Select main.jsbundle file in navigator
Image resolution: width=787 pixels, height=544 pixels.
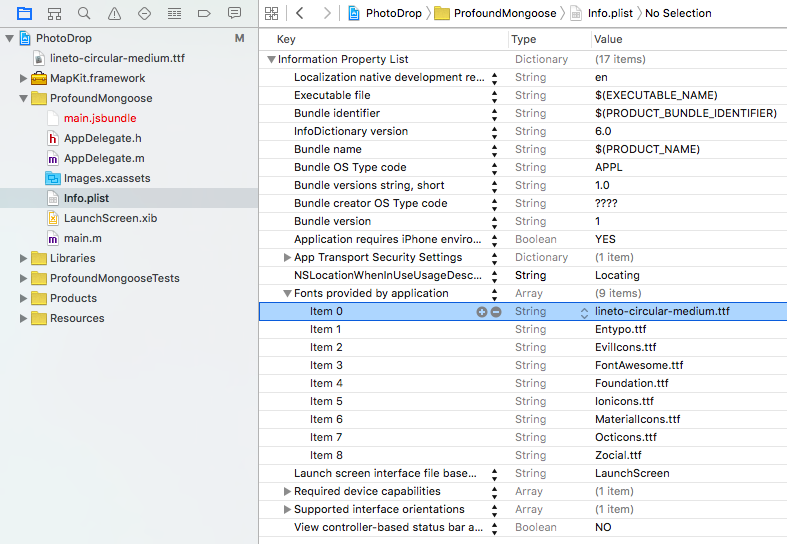(100, 118)
